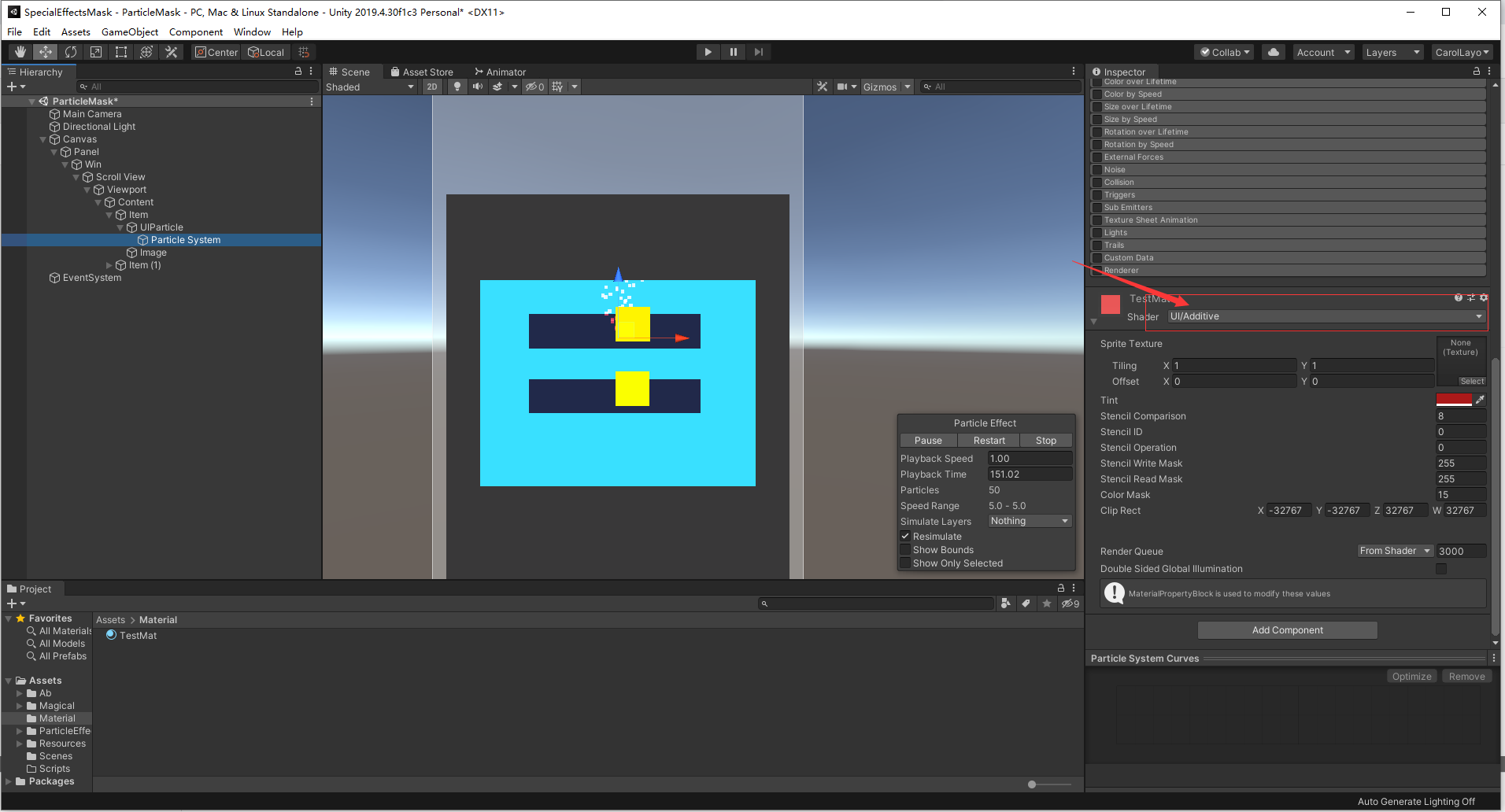
Task: Open Scene component tools icon
Action: (823, 87)
